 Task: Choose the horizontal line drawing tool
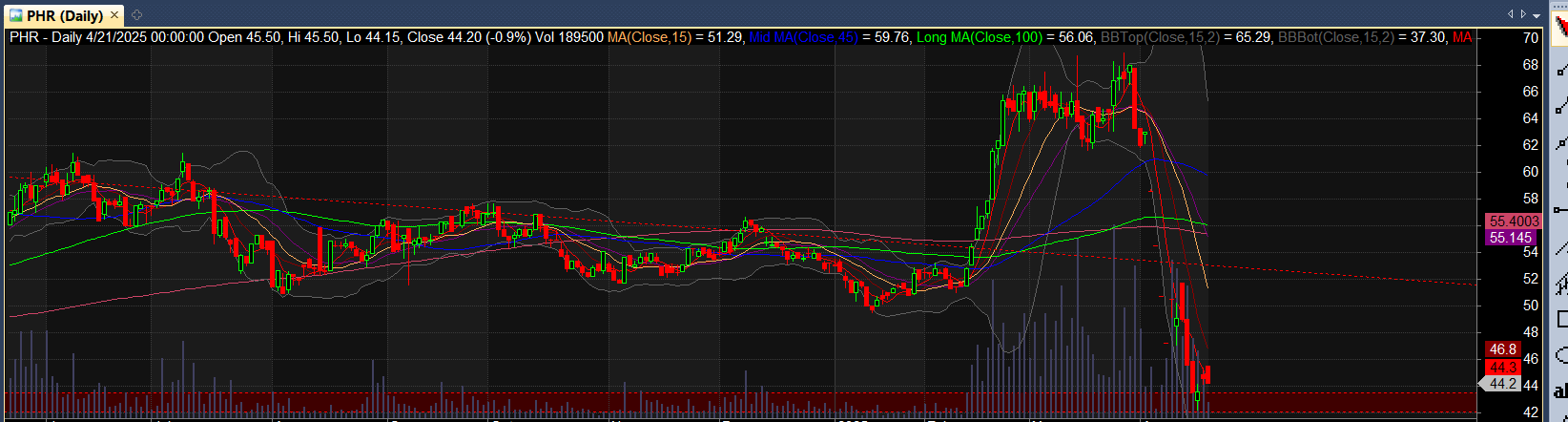click(x=1561, y=209)
